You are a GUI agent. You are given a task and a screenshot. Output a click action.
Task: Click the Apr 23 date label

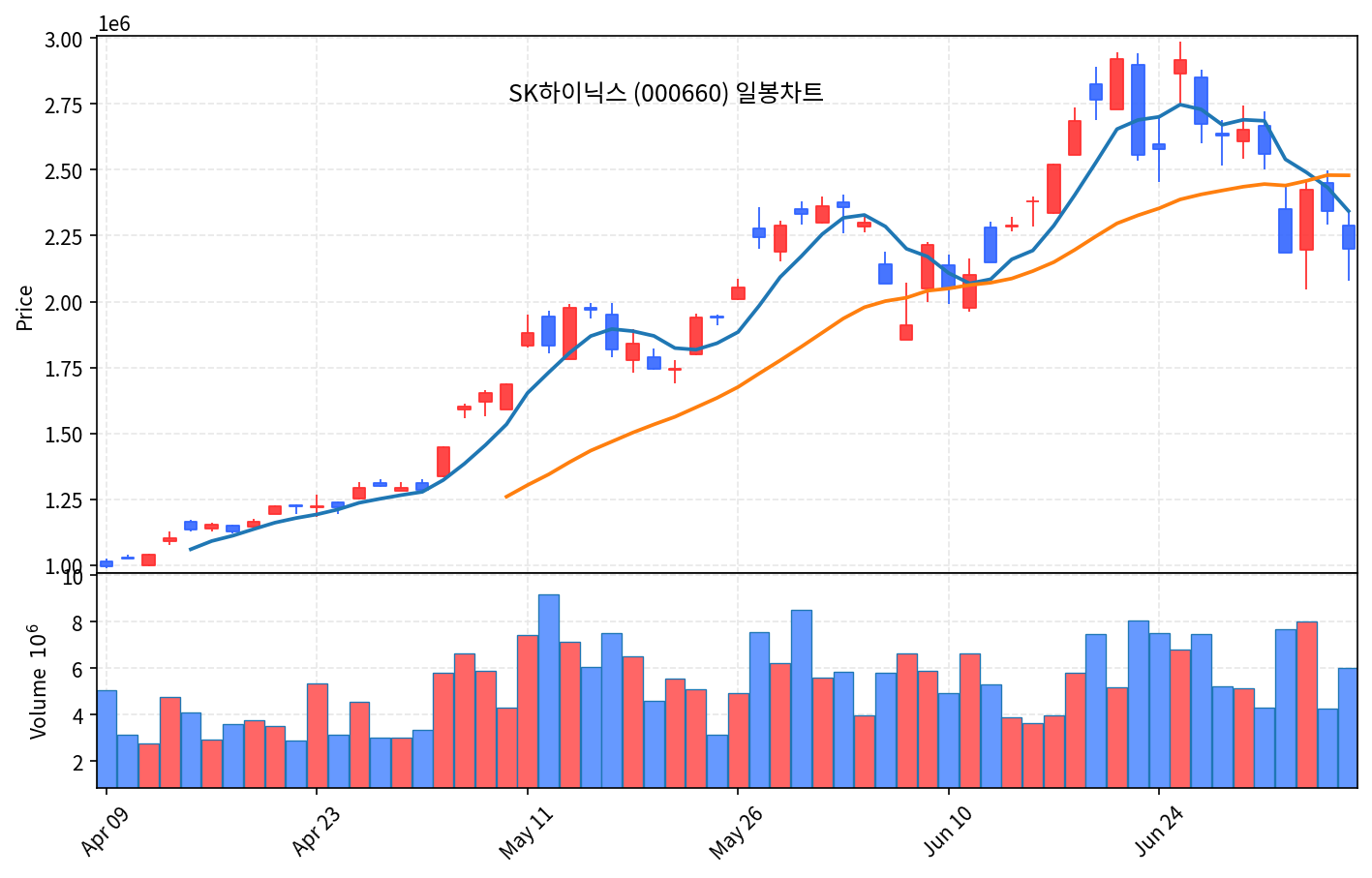point(316,831)
